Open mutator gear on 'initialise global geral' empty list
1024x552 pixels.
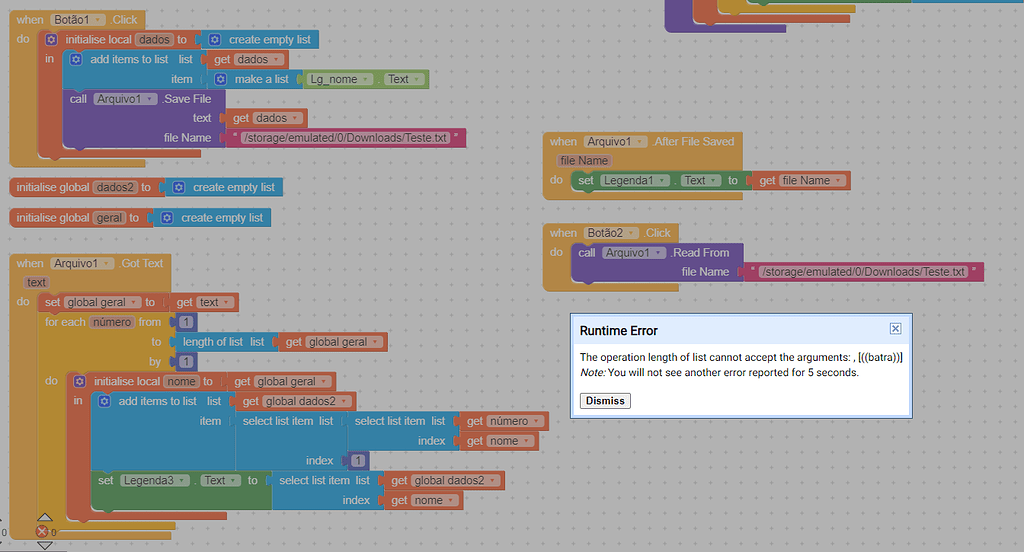[x=167, y=218]
